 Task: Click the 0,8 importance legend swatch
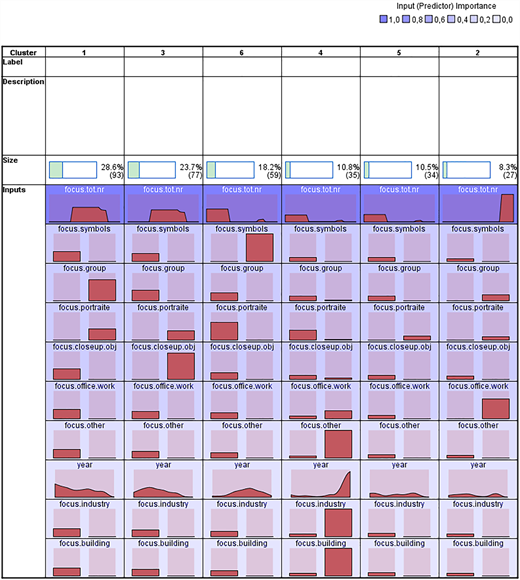point(406,19)
